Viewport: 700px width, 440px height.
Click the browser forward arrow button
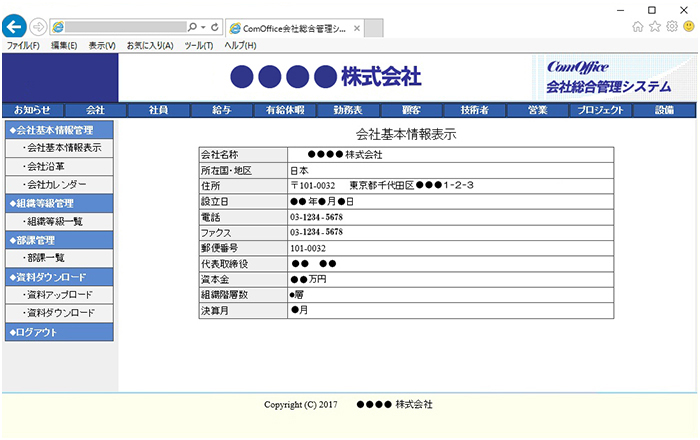pos(38,27)
